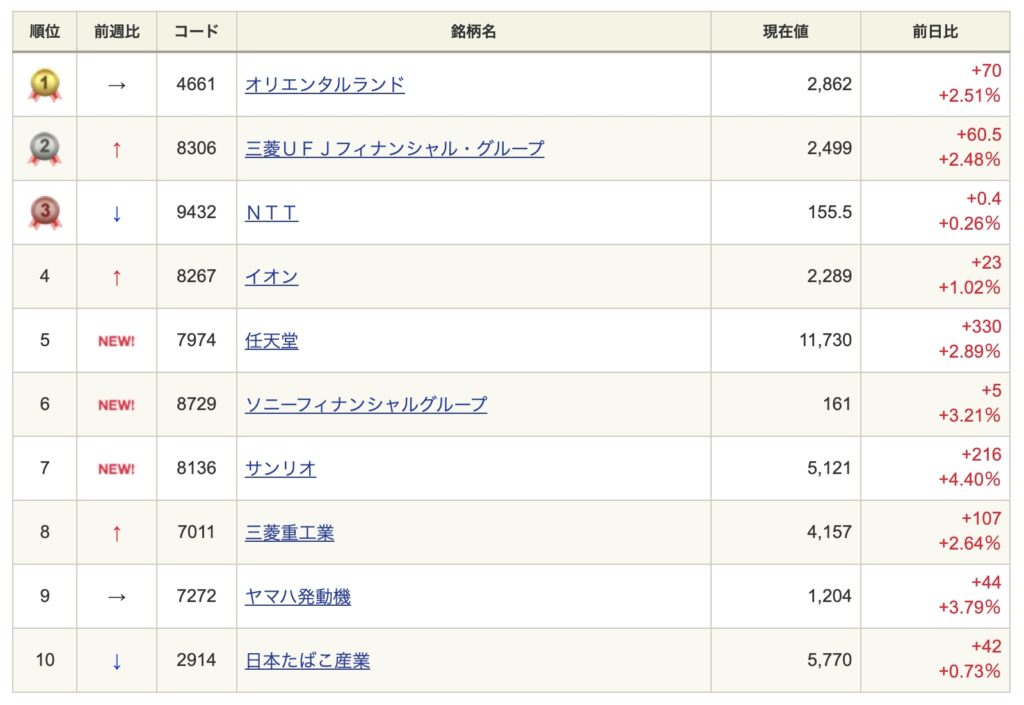Click the bronze third-place medal icon
The height and width of the screenshot is (705, 1024).
44,213
